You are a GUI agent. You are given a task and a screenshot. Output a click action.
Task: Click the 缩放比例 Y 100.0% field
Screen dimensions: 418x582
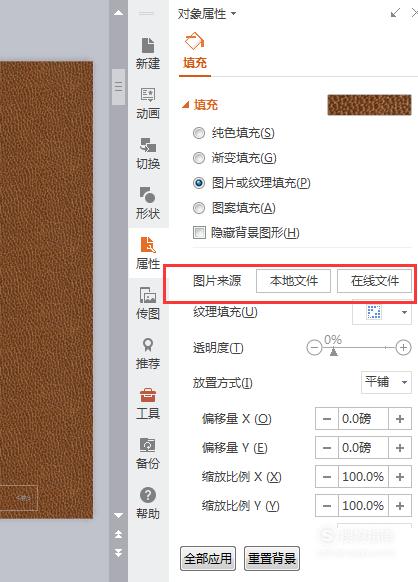point(363,506)
